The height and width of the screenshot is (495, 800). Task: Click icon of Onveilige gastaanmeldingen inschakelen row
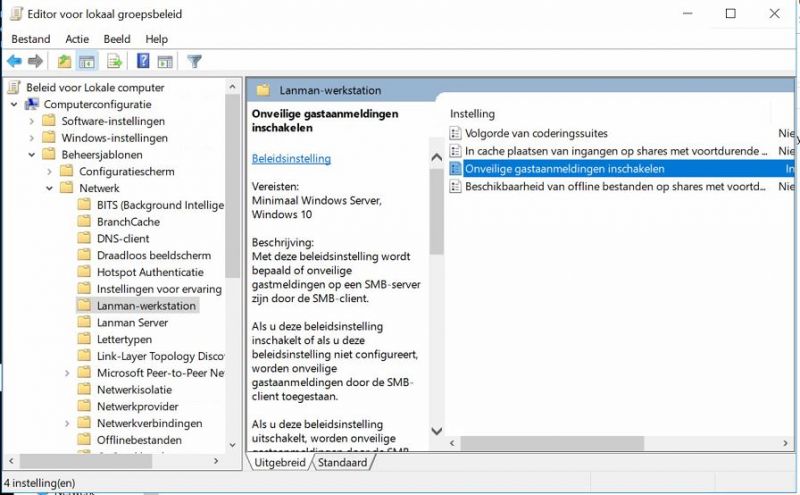coord(455,169)
